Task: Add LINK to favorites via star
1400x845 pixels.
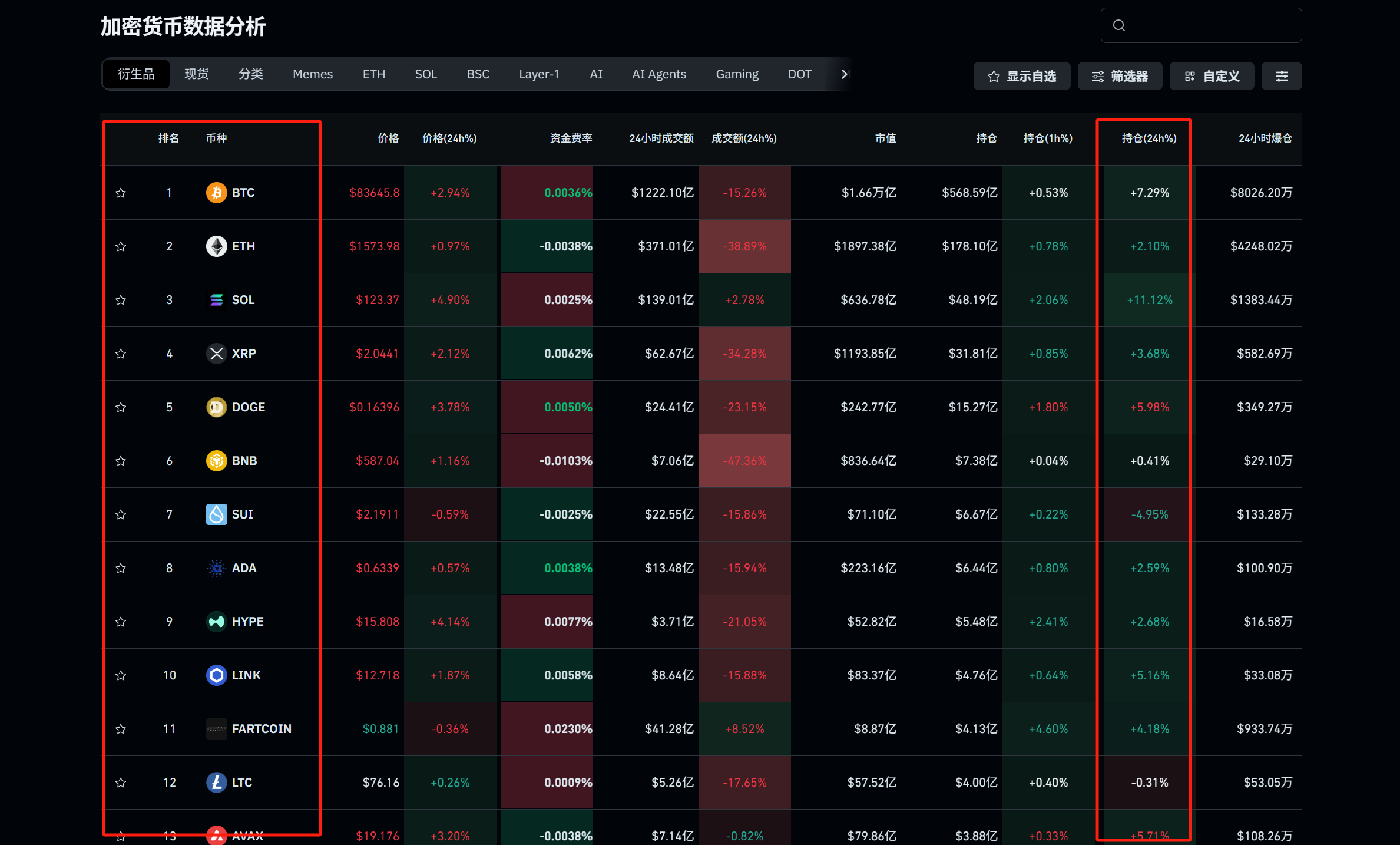Action: pos(121,675)
